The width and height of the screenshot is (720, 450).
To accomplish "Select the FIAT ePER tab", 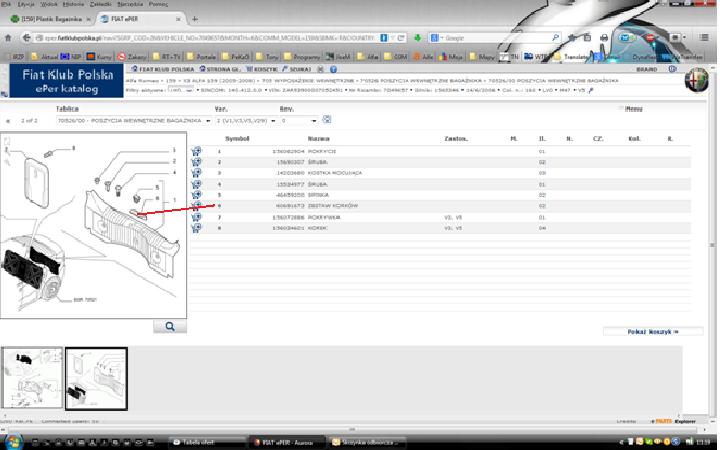I will pos(140,19).
